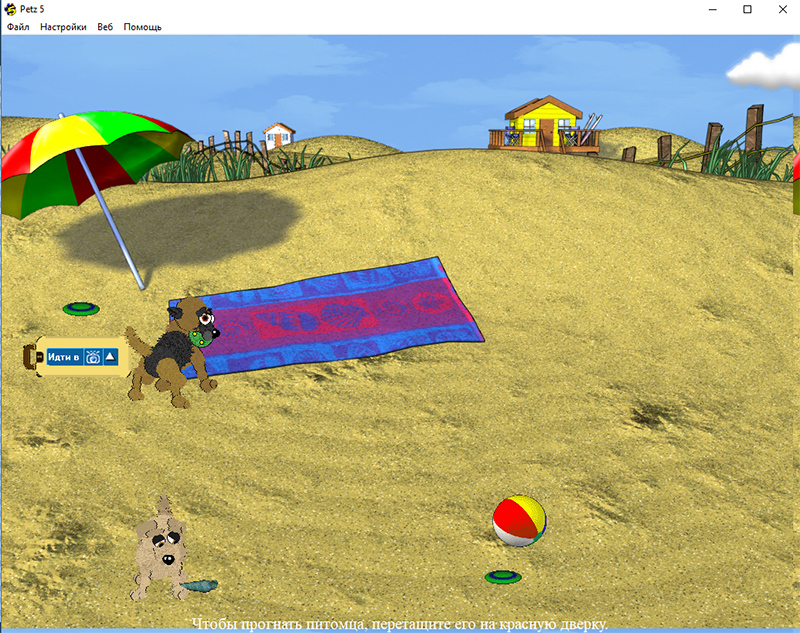Viewport: 800px width, 633px height.
Task: Click the fish toy beside the puppy
Action: (199, 586)
